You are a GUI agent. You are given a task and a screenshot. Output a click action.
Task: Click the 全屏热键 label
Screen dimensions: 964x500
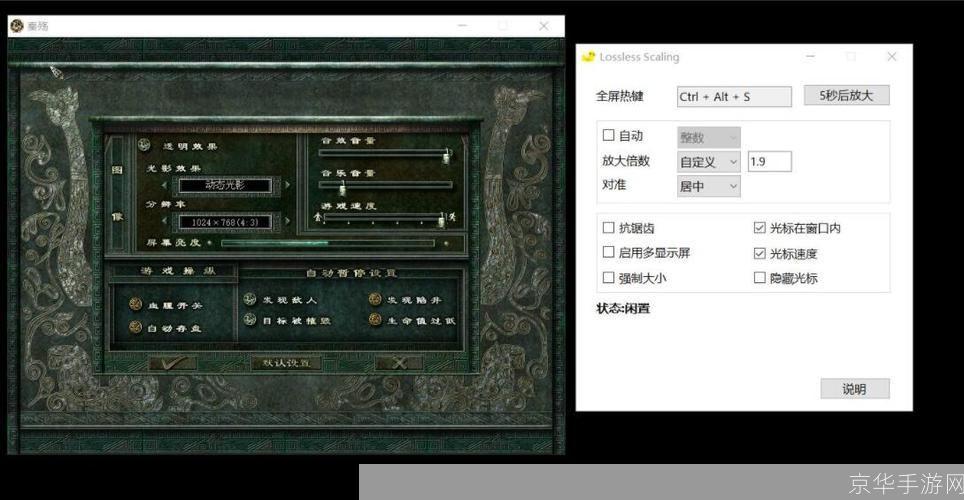click(x=619, y=96)
